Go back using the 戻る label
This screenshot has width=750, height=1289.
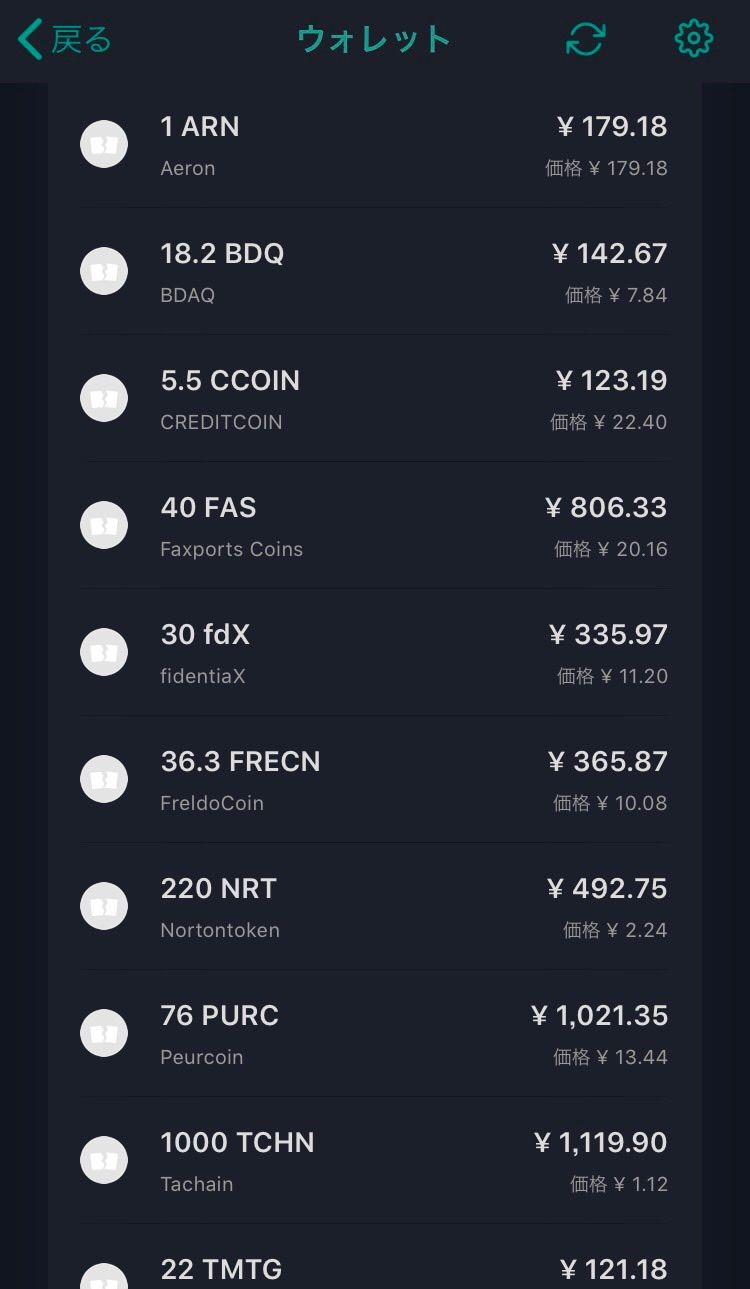(x=82, y=40)
